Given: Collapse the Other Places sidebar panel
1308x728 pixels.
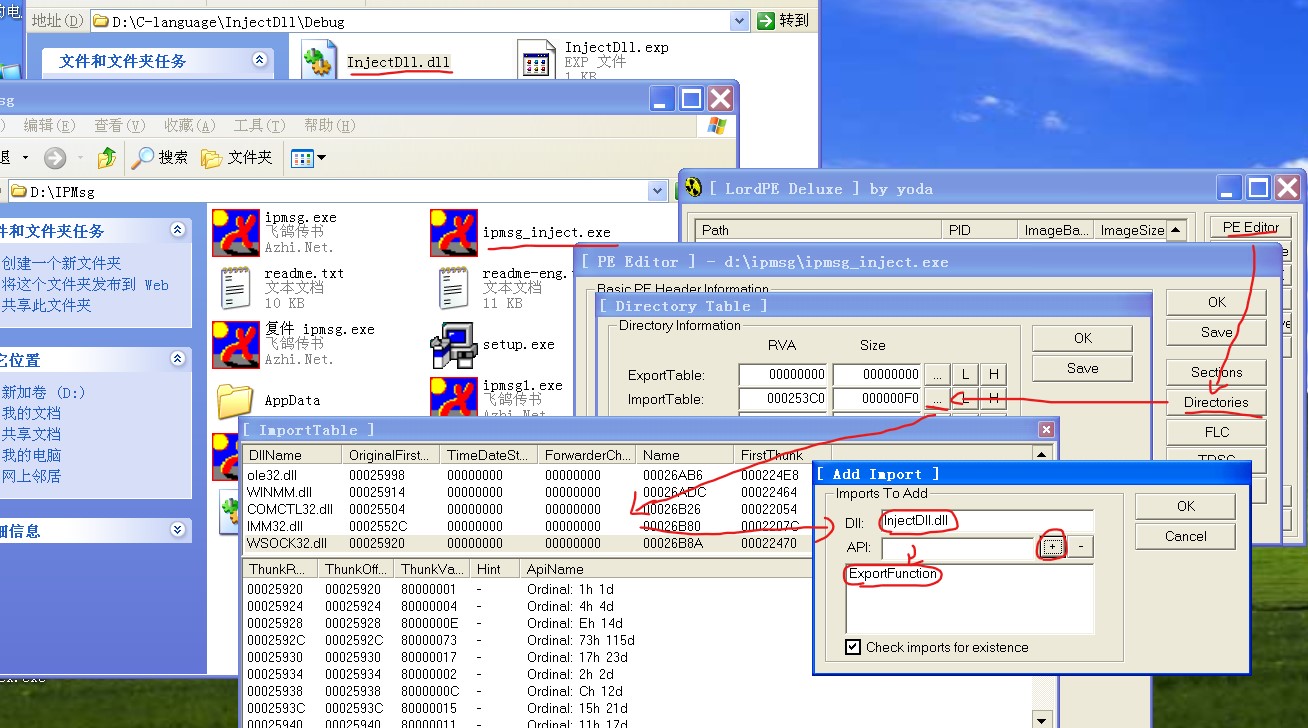Looking at the screenshot, I should 178,359.
